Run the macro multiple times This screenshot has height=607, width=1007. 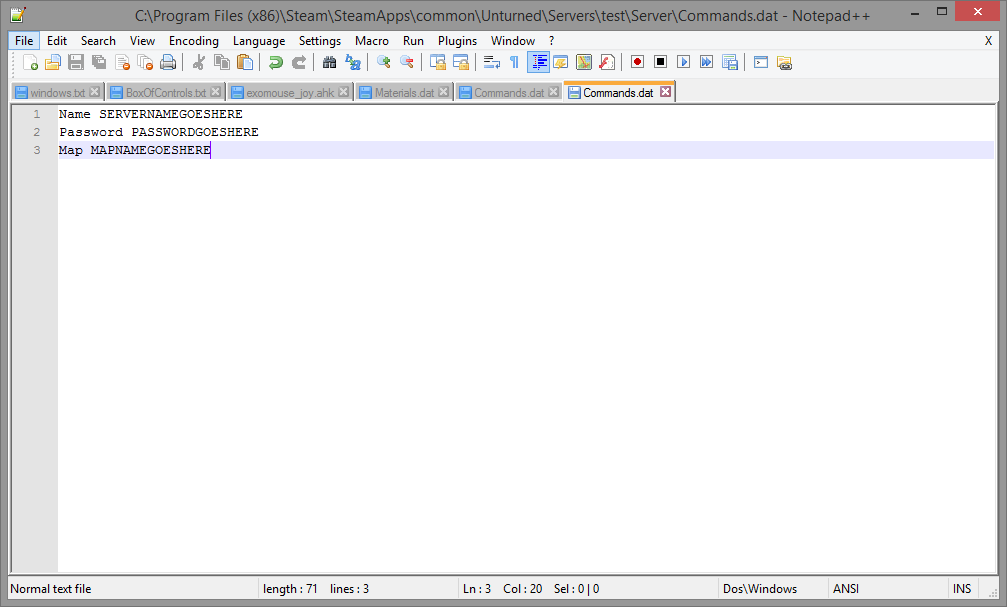(706, 62)
